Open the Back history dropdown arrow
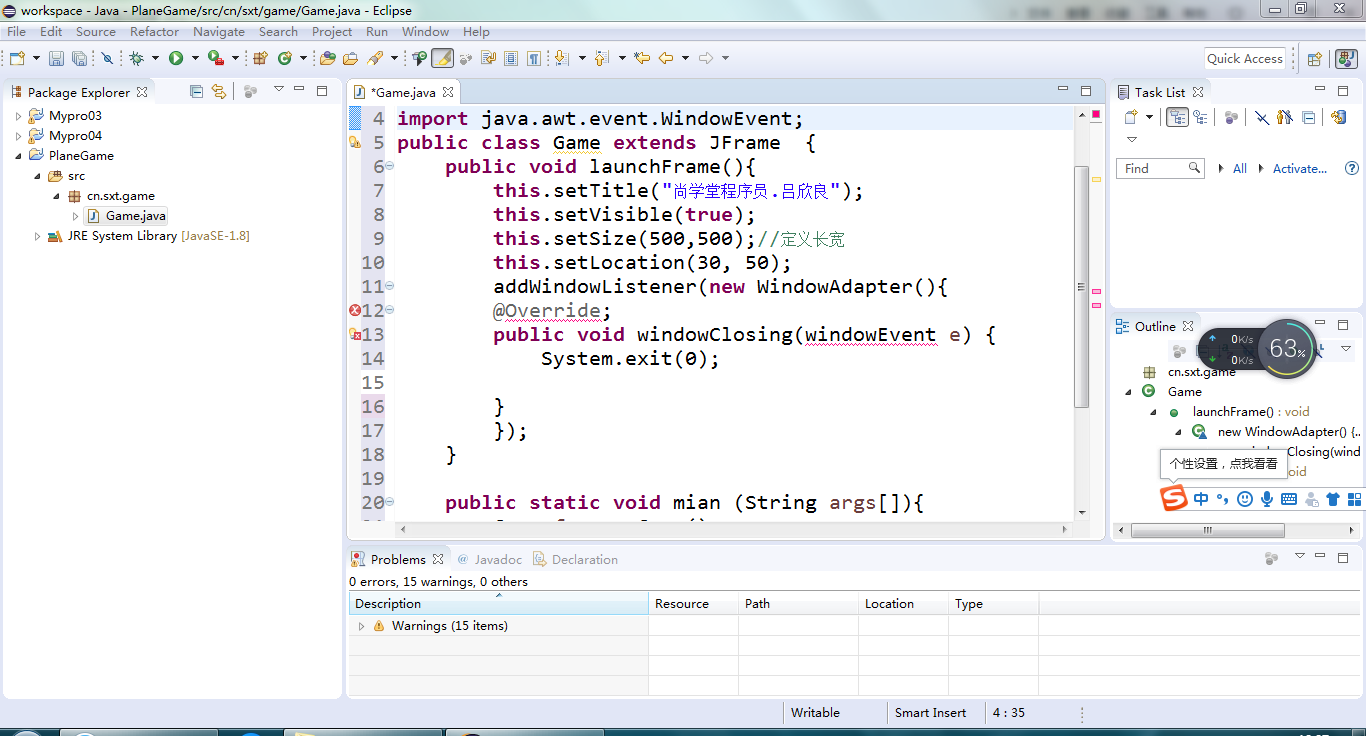Viewport: 1366px width, 736px height. [685, 58]
